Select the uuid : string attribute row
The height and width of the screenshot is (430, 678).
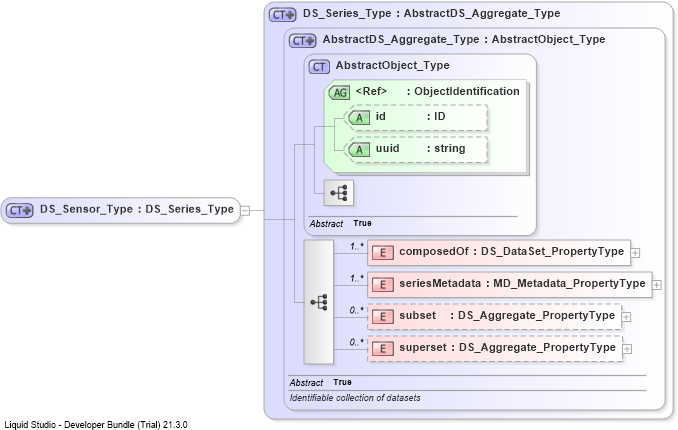tap(418, 149)
